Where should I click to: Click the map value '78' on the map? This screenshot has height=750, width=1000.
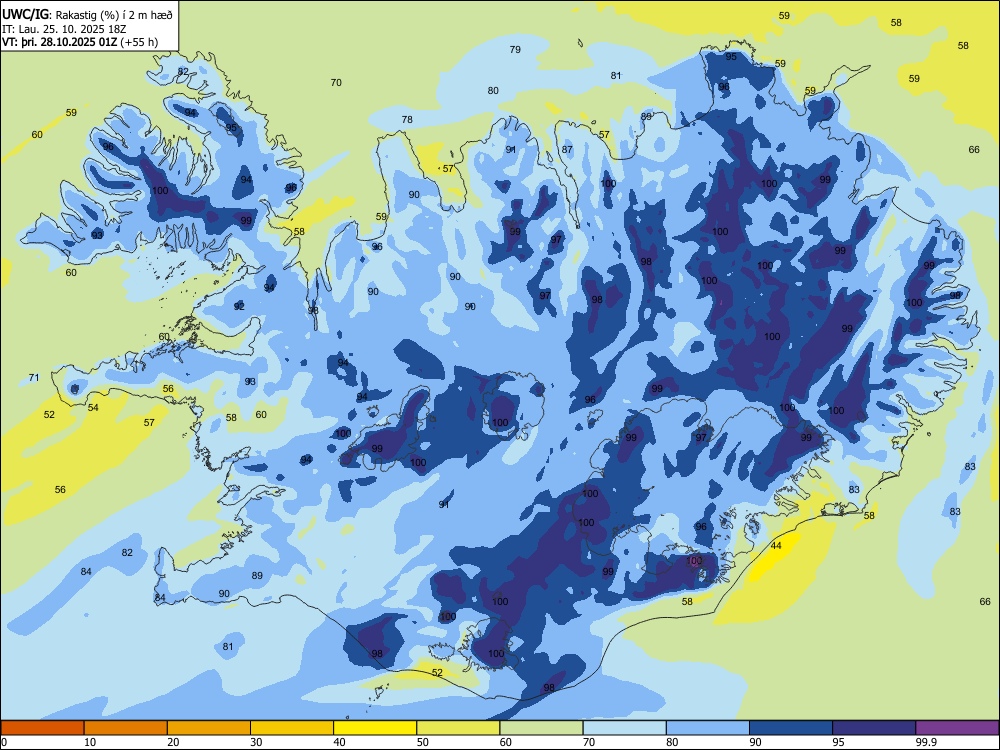(407, 119)
